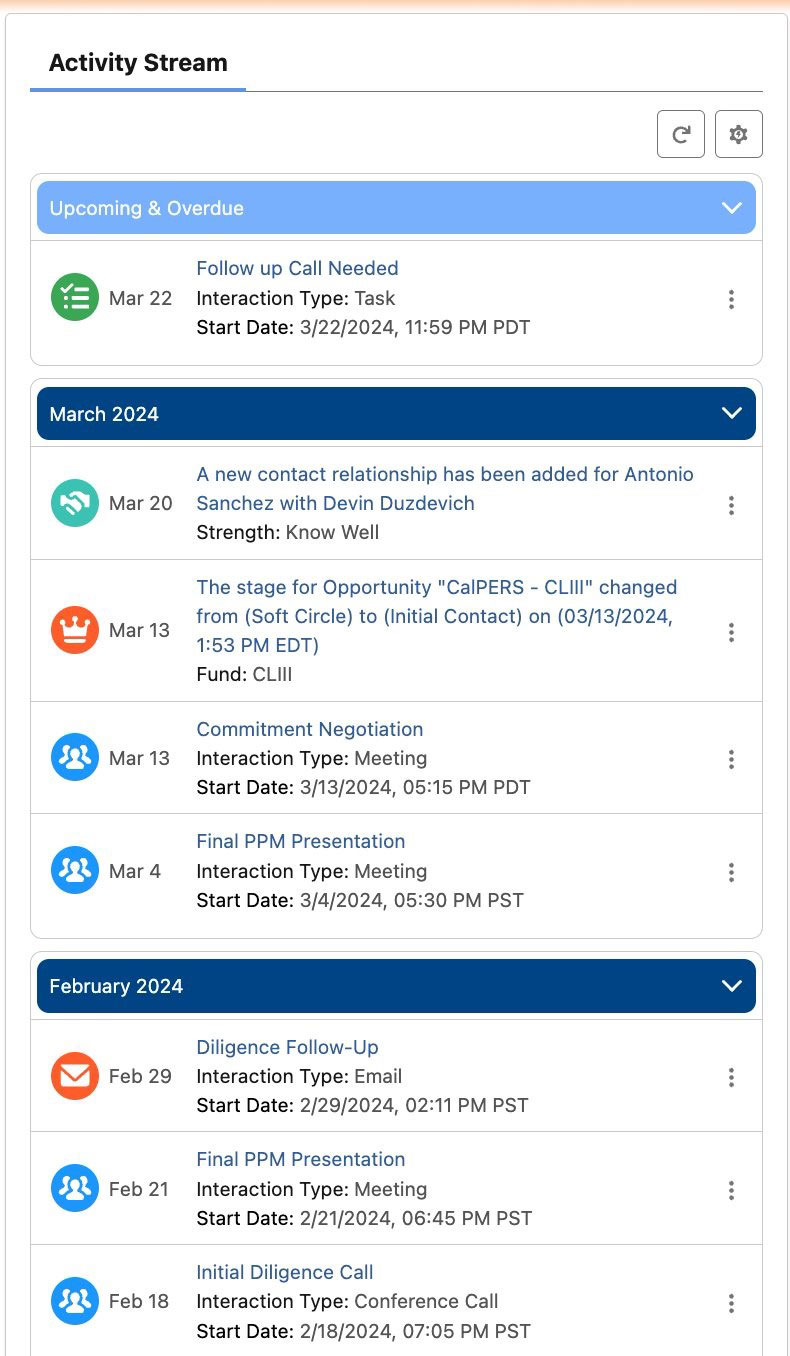The height and width of the screenshot is (1356, 790).
Task: Click the green task icon for Mar 22
Action: coord(75,298)
